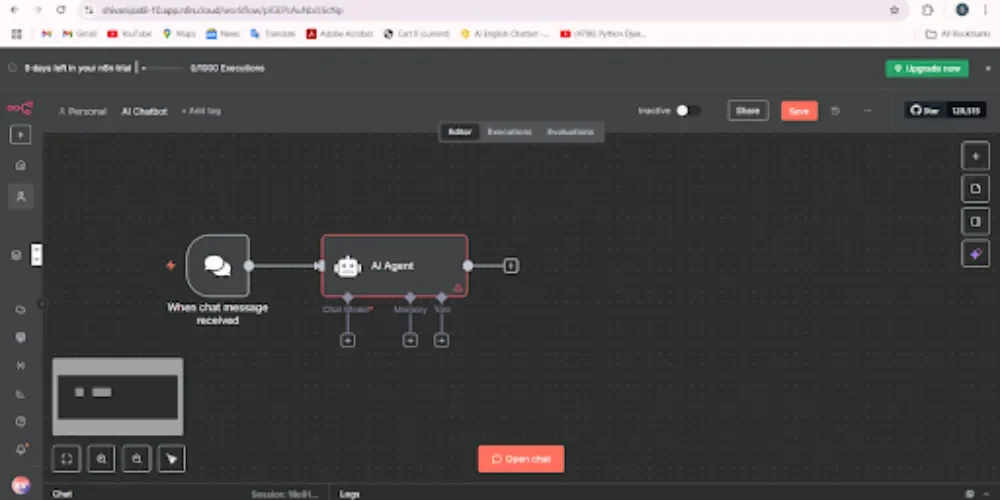Toggle the workflow Inactive switch

click(x=687, y=111)
